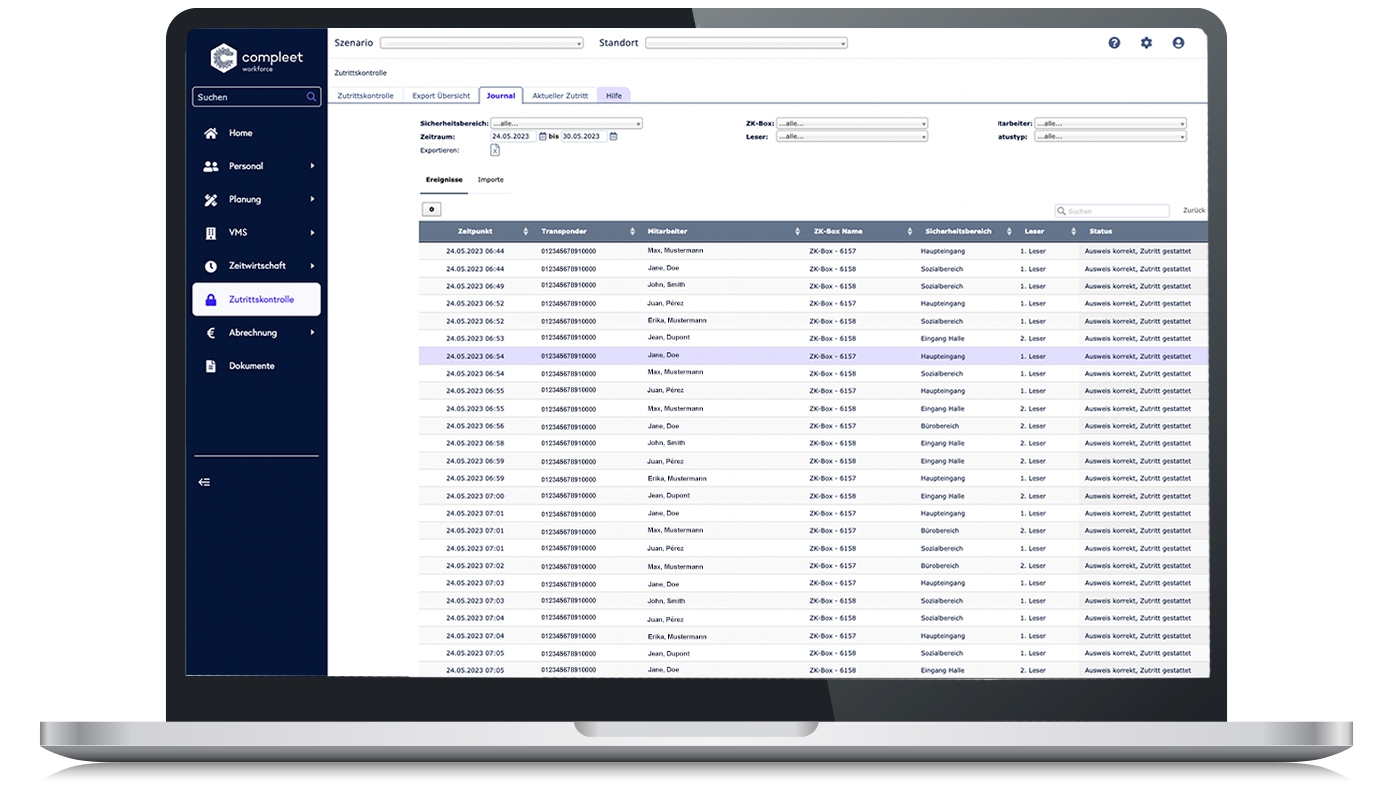Image resolution: width=1396 pixels, height=795 pixels.
Task: Focus the table Suchen search box
Action: 1112,211
